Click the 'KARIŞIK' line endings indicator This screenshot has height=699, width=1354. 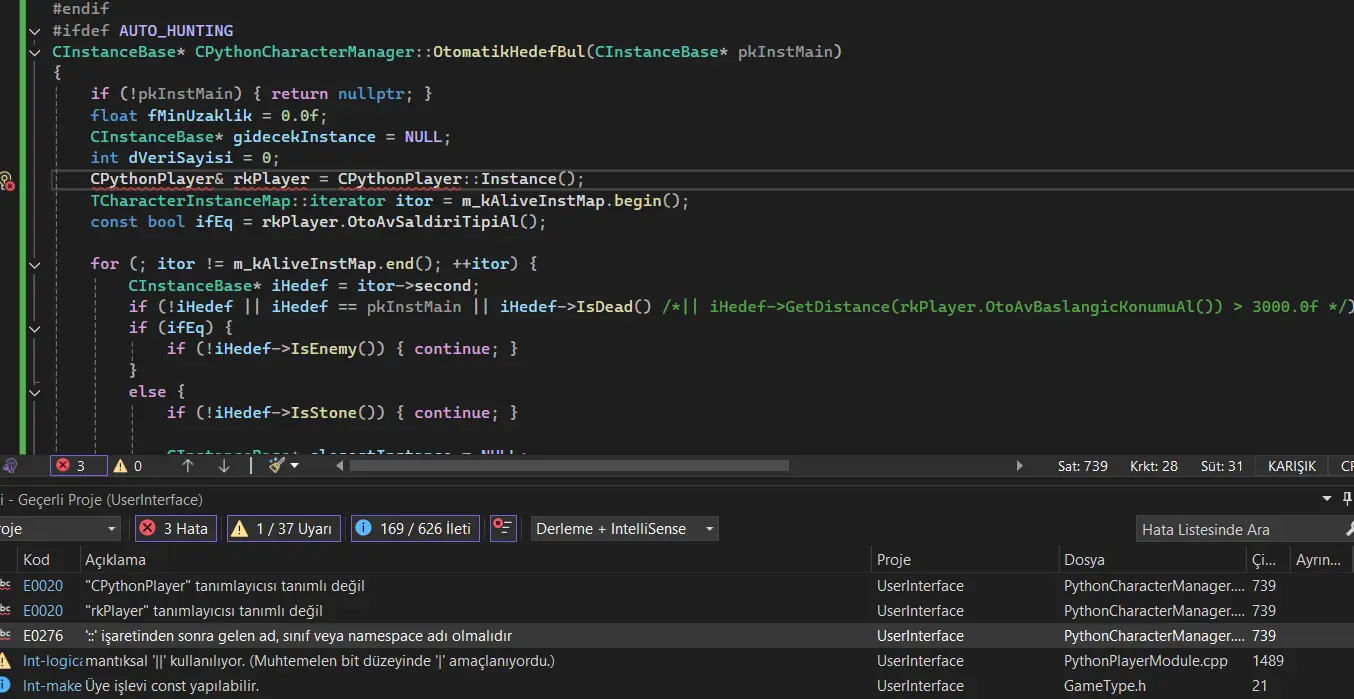(1291, 466)
